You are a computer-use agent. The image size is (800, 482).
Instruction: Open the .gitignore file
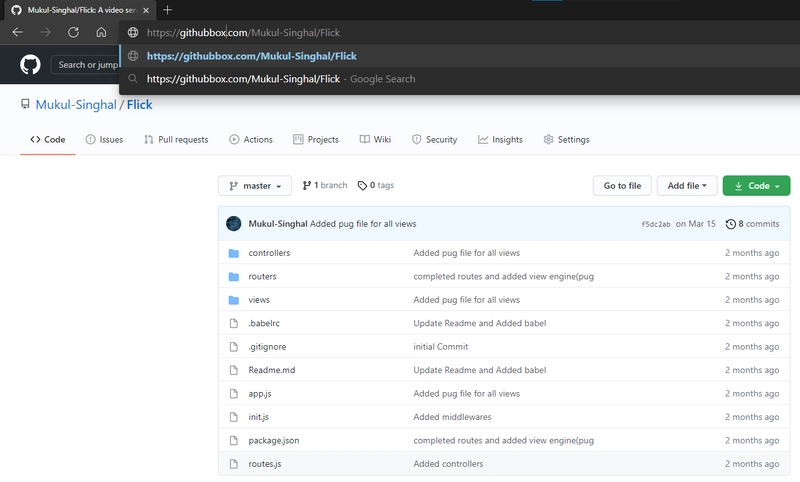267,347
